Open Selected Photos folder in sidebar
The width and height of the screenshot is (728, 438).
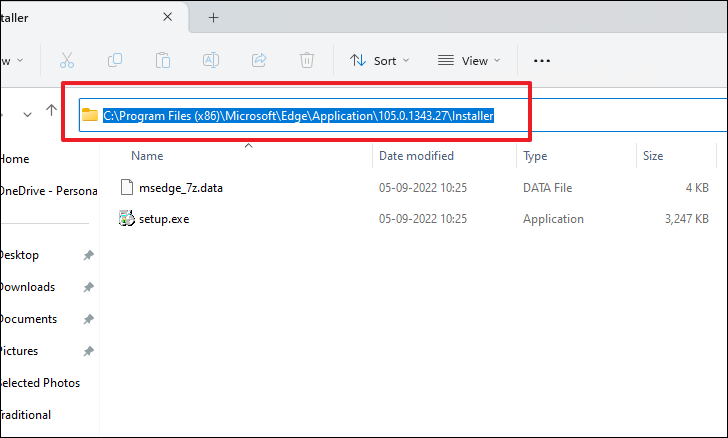[39, 383]
